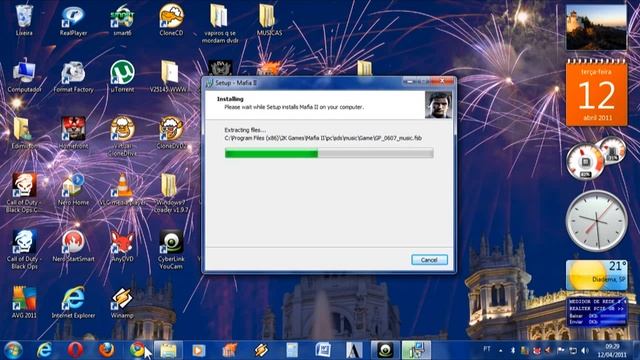Screen dimensions: 640x360
Task: Cancel the Mafia II installation
Action: (x=429, y=260)
